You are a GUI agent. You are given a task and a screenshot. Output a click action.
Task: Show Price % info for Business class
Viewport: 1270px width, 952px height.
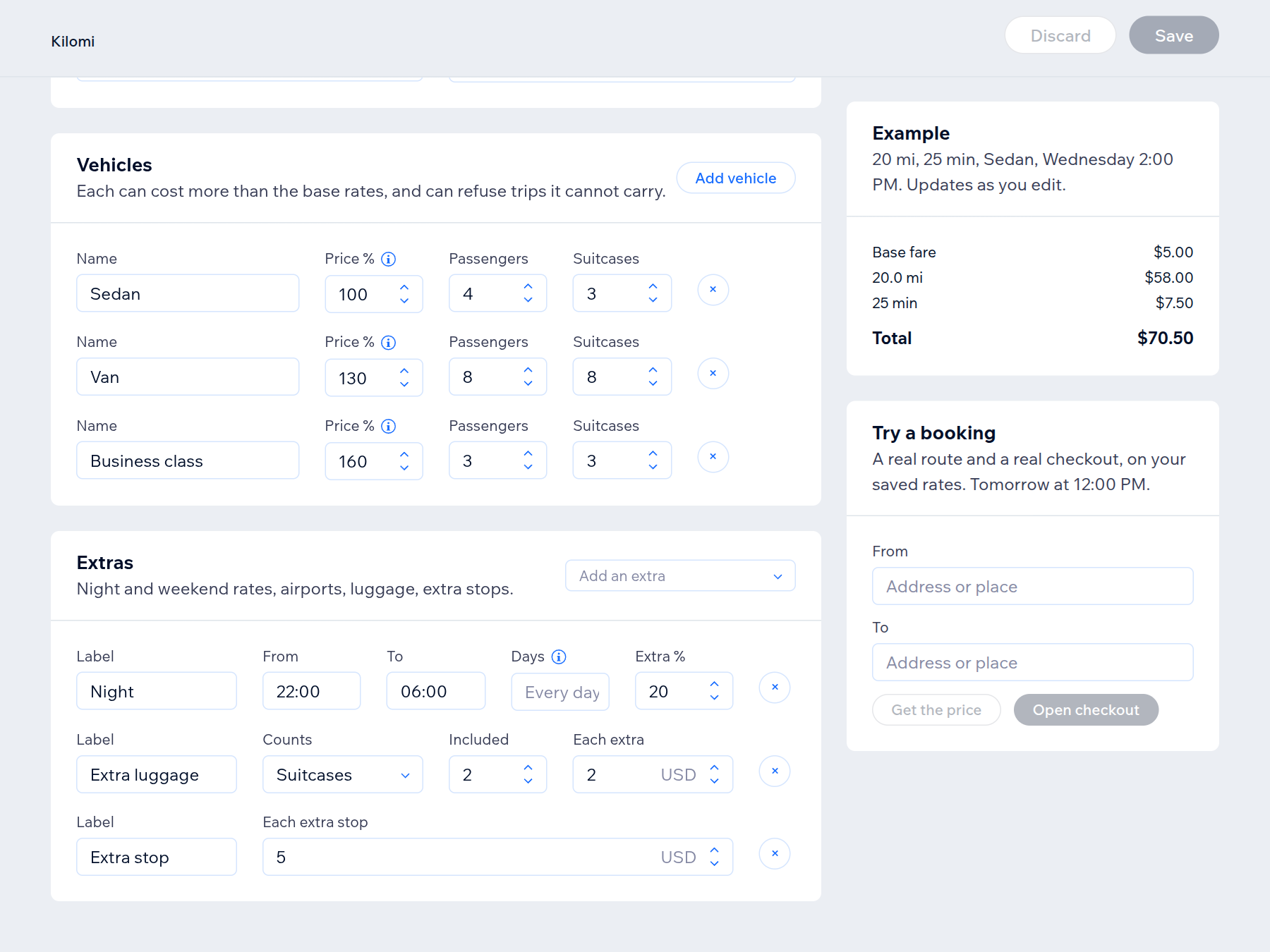(x=388, y=426)
